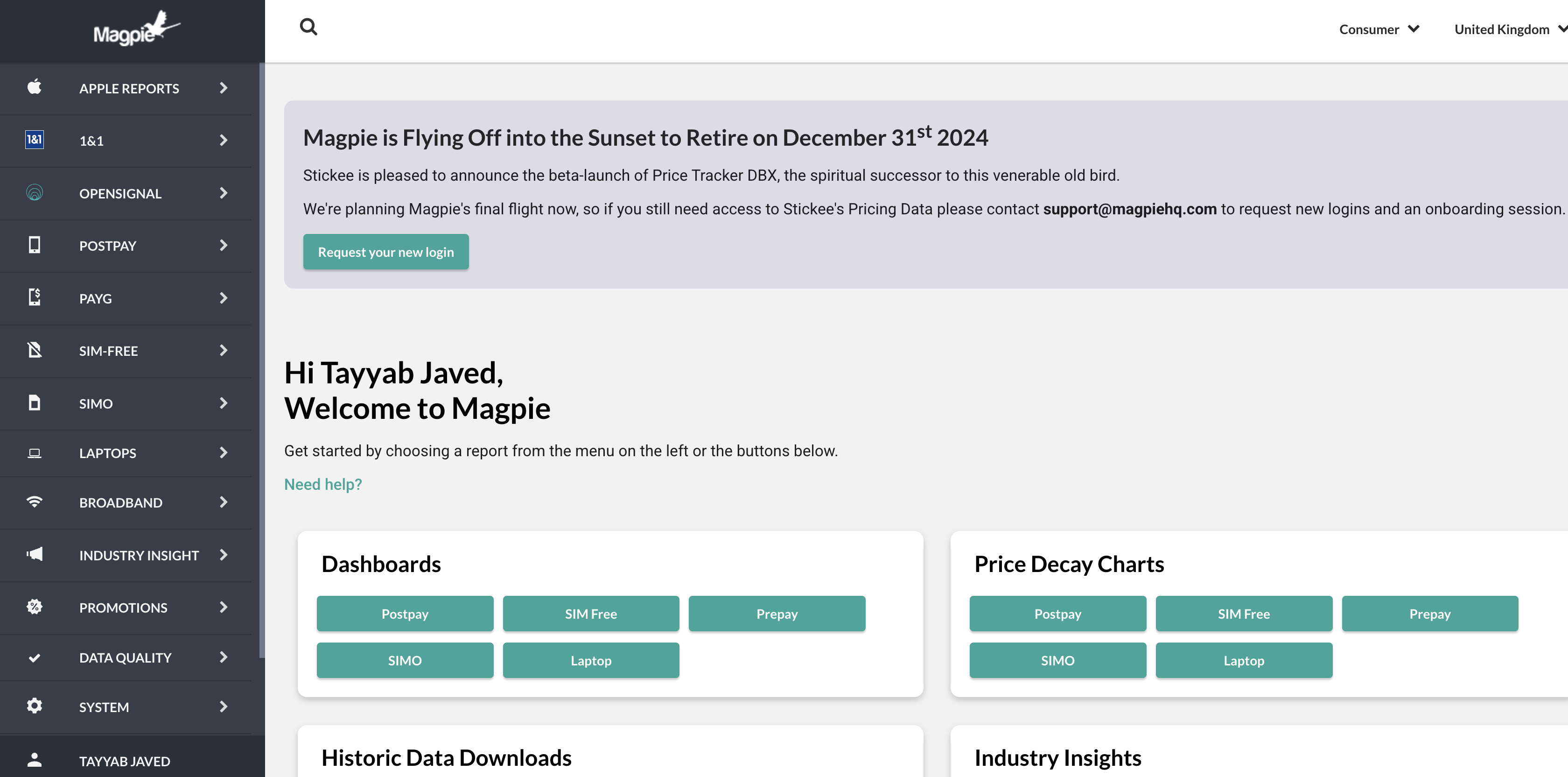Viewport: 1568px width, 777px height.
Task: Follow the Need help? link
Action: coord(322,484)
